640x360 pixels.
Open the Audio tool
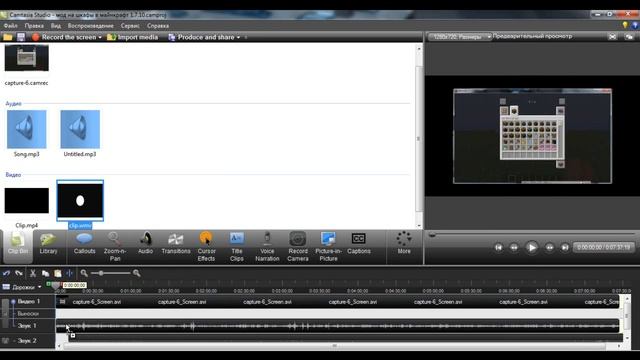[145, 244]
